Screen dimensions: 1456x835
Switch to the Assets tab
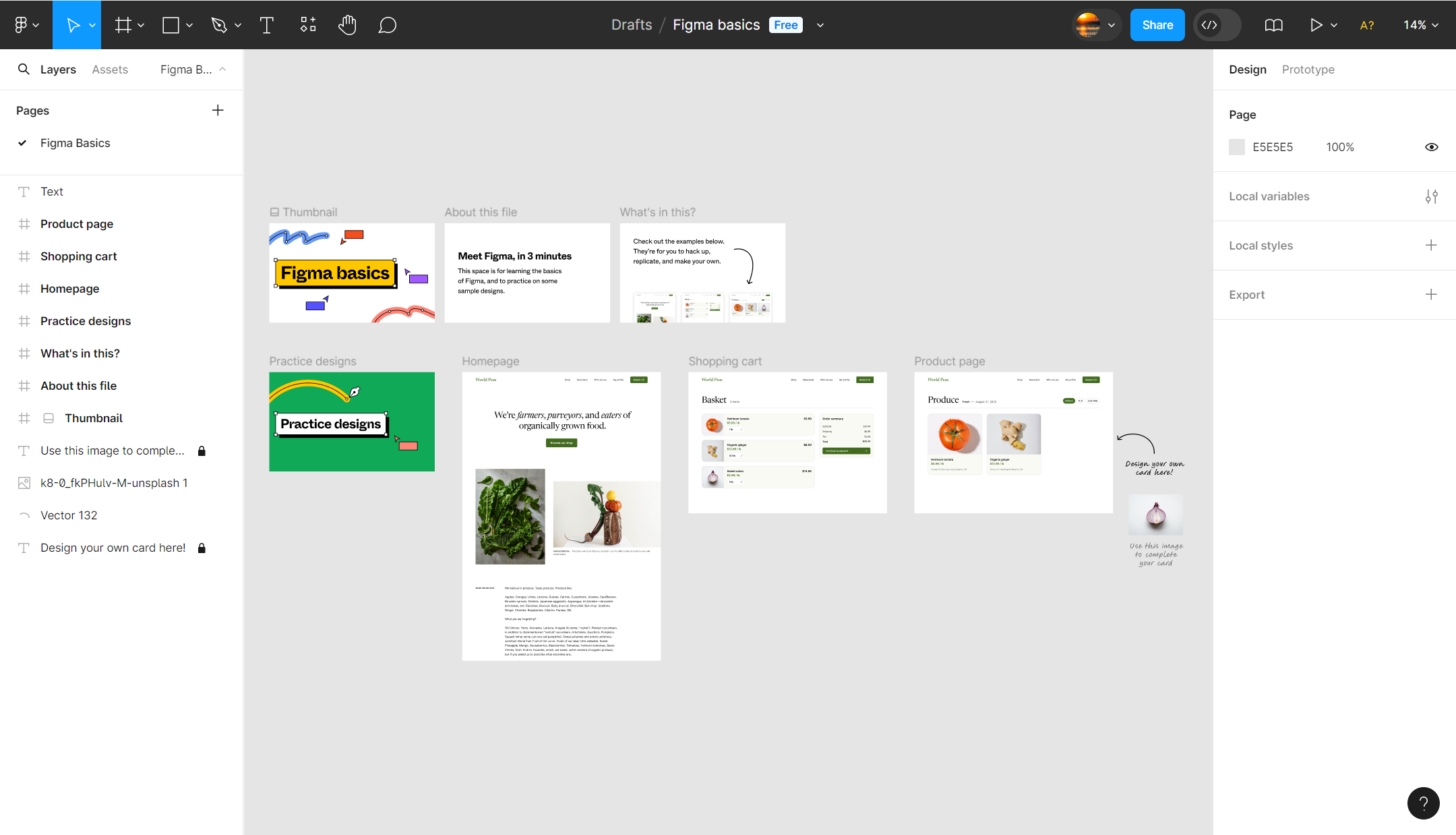click(110, 69)
